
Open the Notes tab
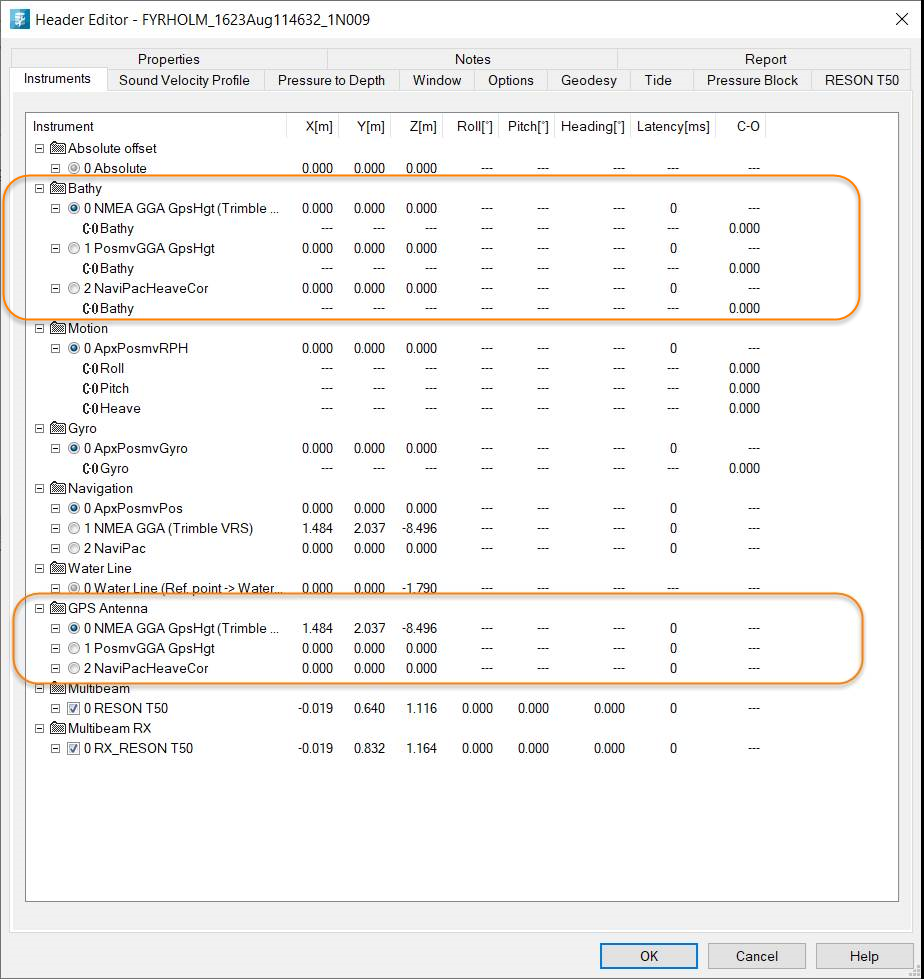(x=472, y=59)
